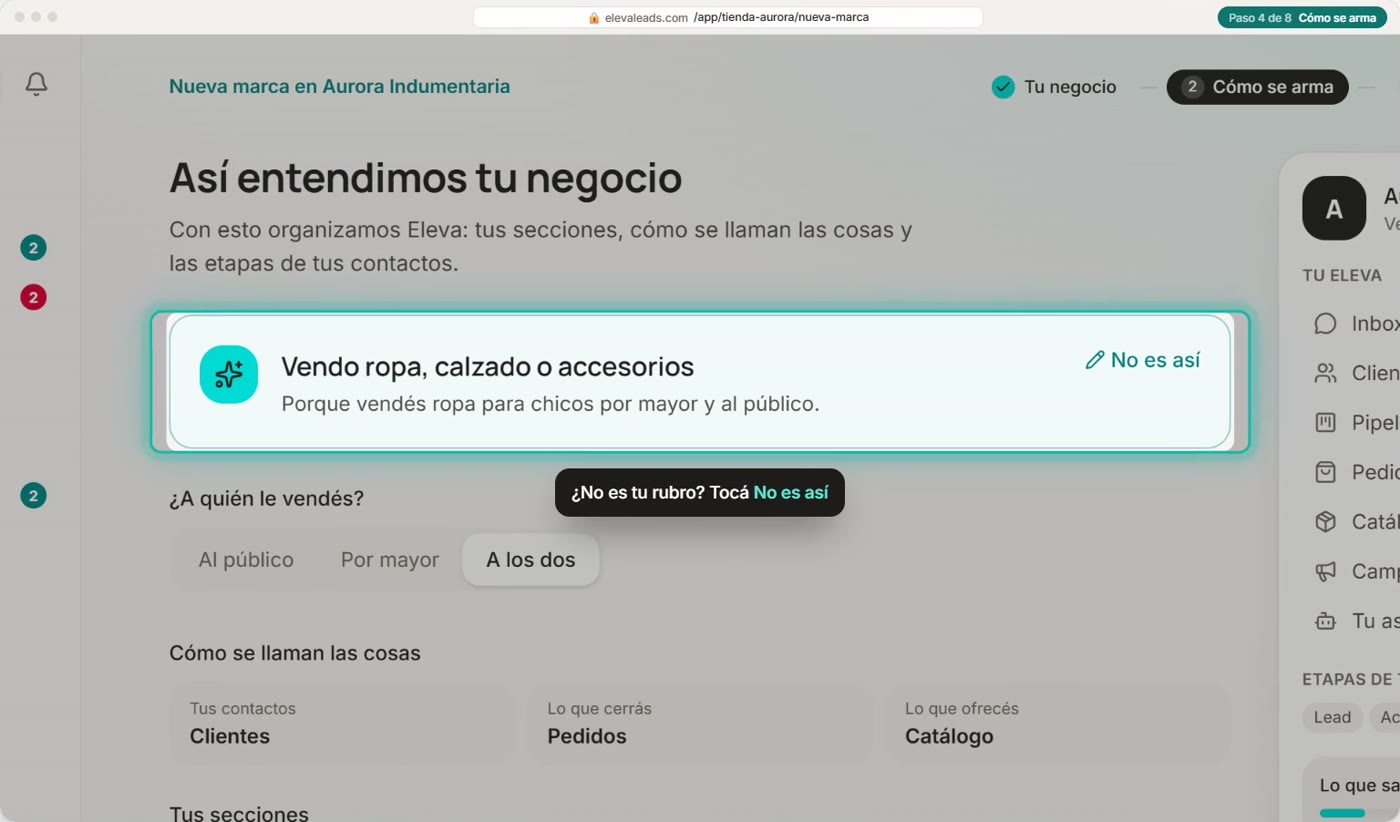The width and height of the screenshot is (1400, 822).
Task: Go to Tu negocio step
Action: [1054, 87]
